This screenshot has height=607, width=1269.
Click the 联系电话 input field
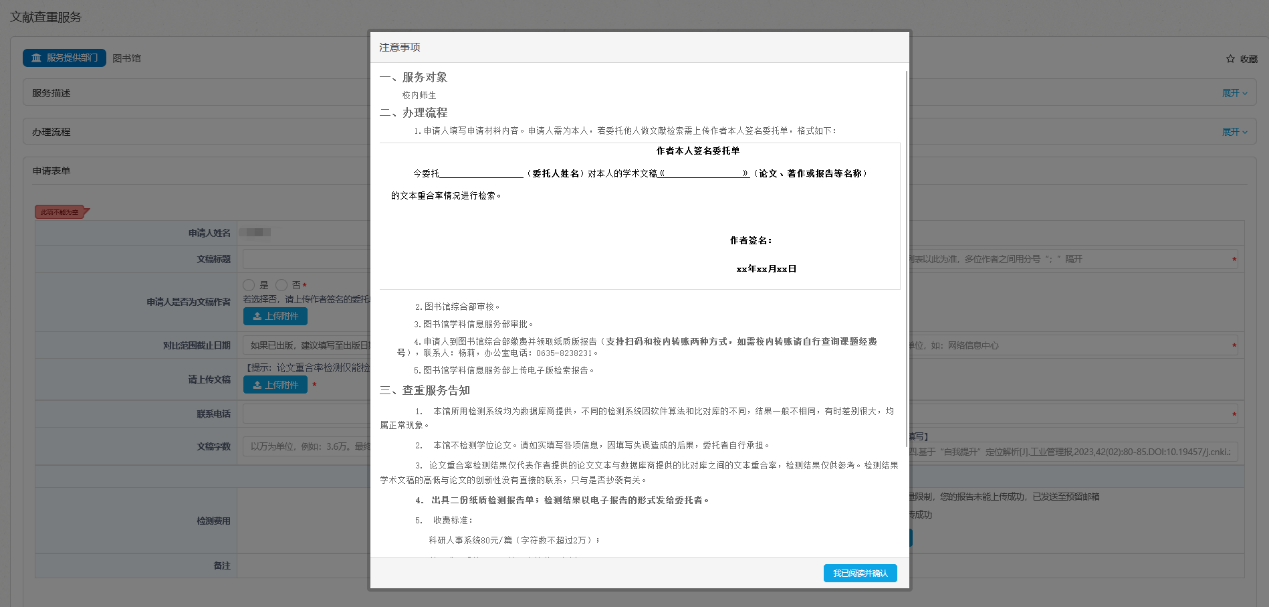pyautogui.click(x=305, y=414)
